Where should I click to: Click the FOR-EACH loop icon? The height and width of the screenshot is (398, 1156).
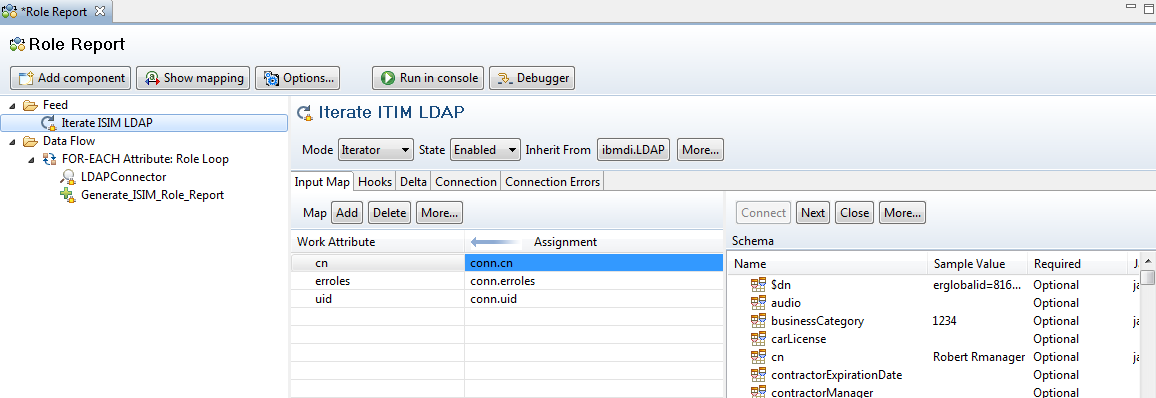[49, 158]
